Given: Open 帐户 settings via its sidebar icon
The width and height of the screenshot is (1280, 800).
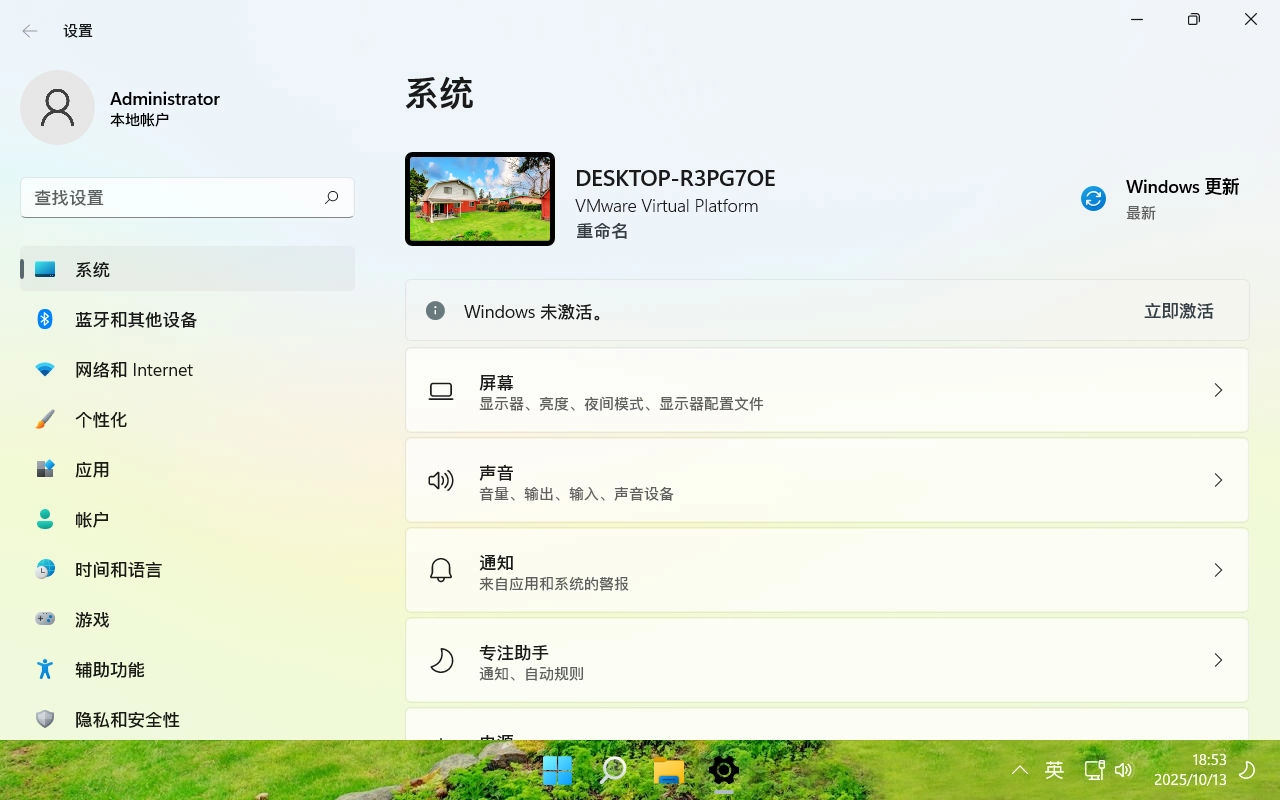Looking at the screenshot, I should tap(44, 519).
